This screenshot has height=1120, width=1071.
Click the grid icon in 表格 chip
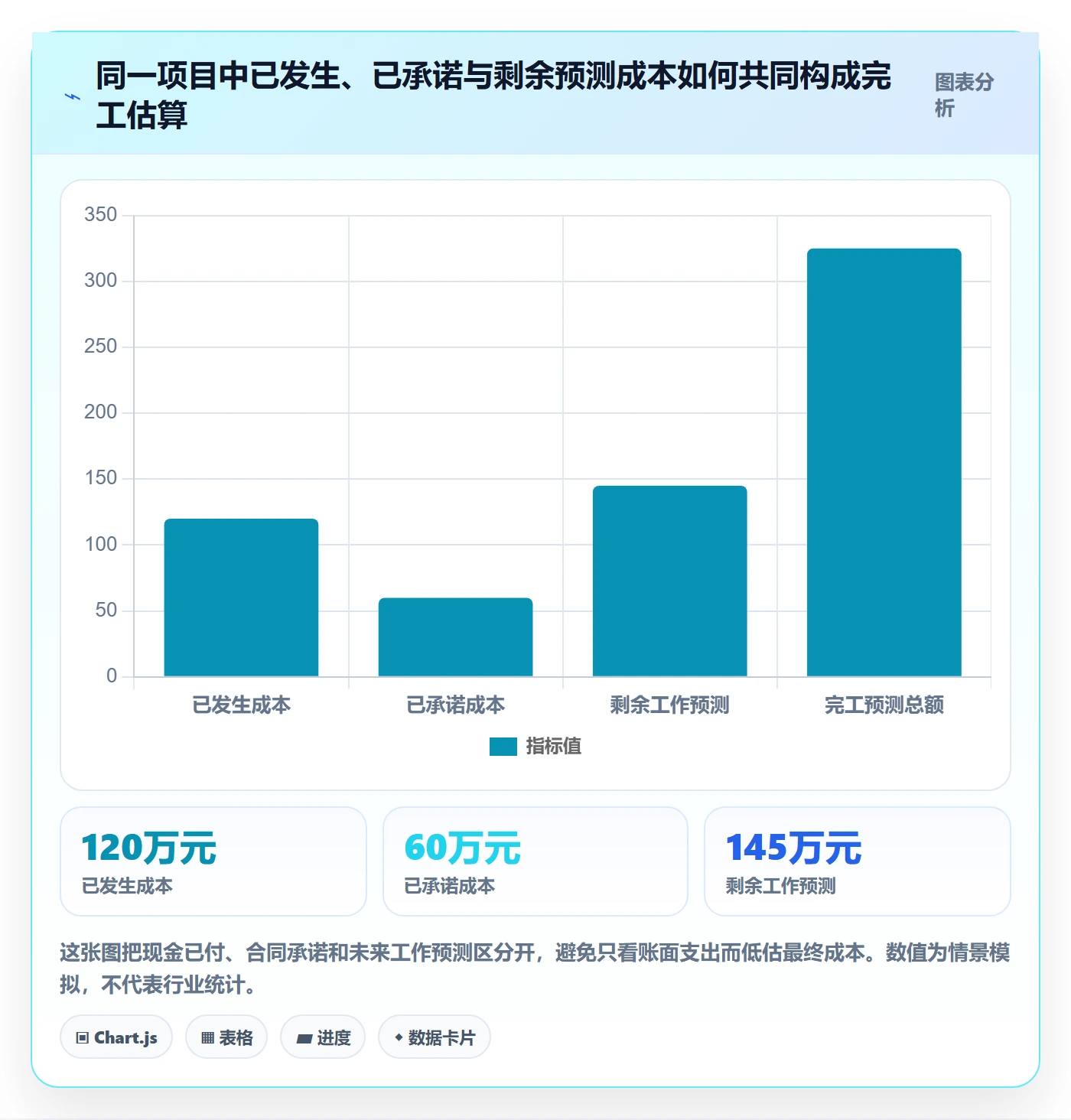pyautogui.click(x=207, y=1038)
